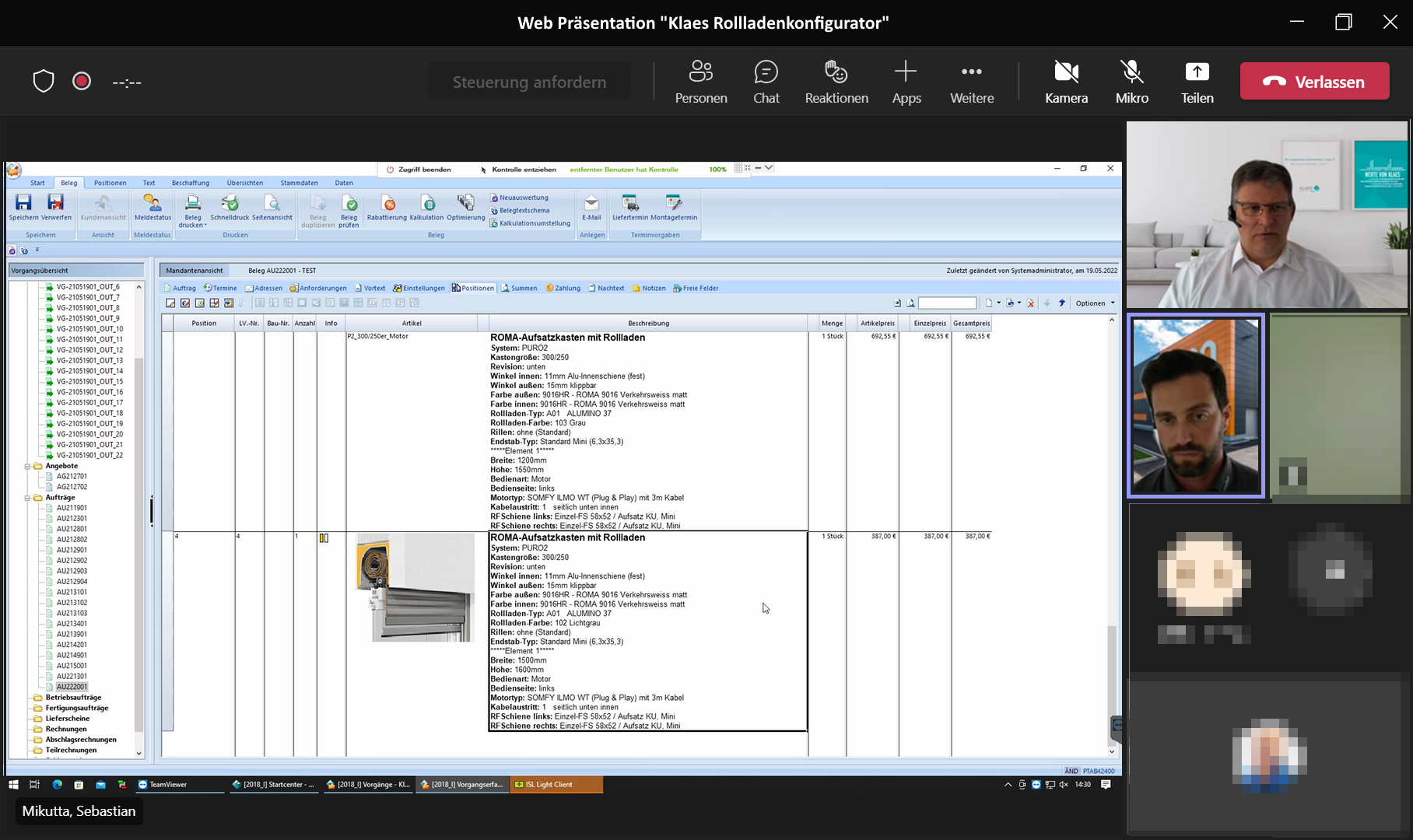
Task: Click the Windows Start button
Action: pos(13,784)
